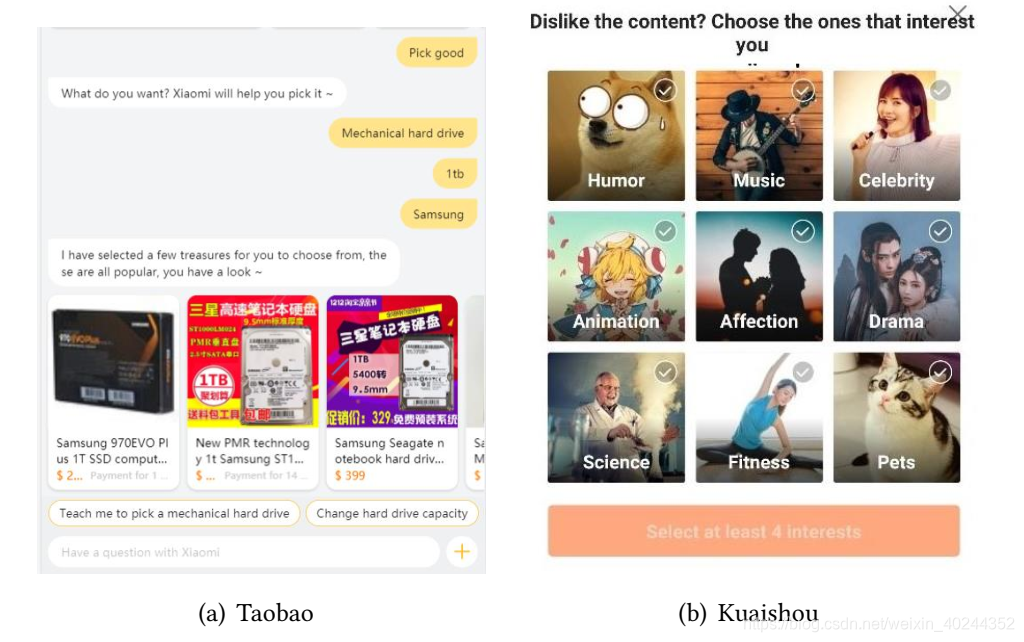Toggle the Music interest checkmark

pos(803,90)
